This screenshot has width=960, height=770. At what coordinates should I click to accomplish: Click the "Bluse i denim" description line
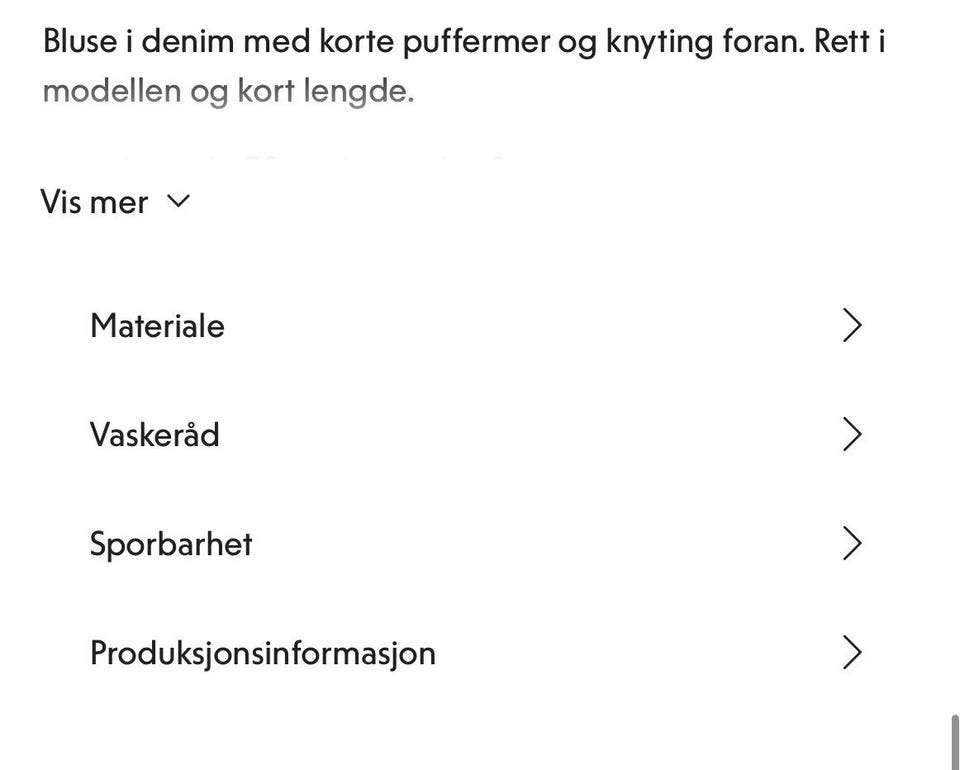click(150, 42)
